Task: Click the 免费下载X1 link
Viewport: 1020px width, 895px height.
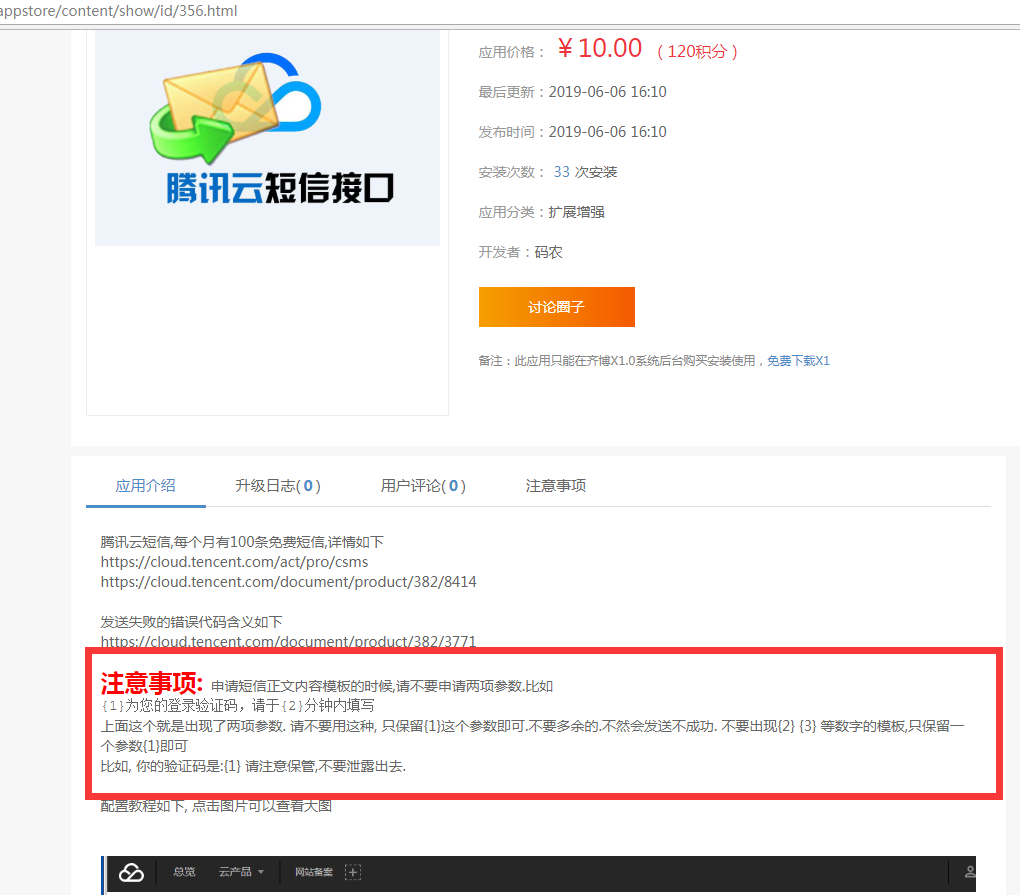Action: coord(798,361)
